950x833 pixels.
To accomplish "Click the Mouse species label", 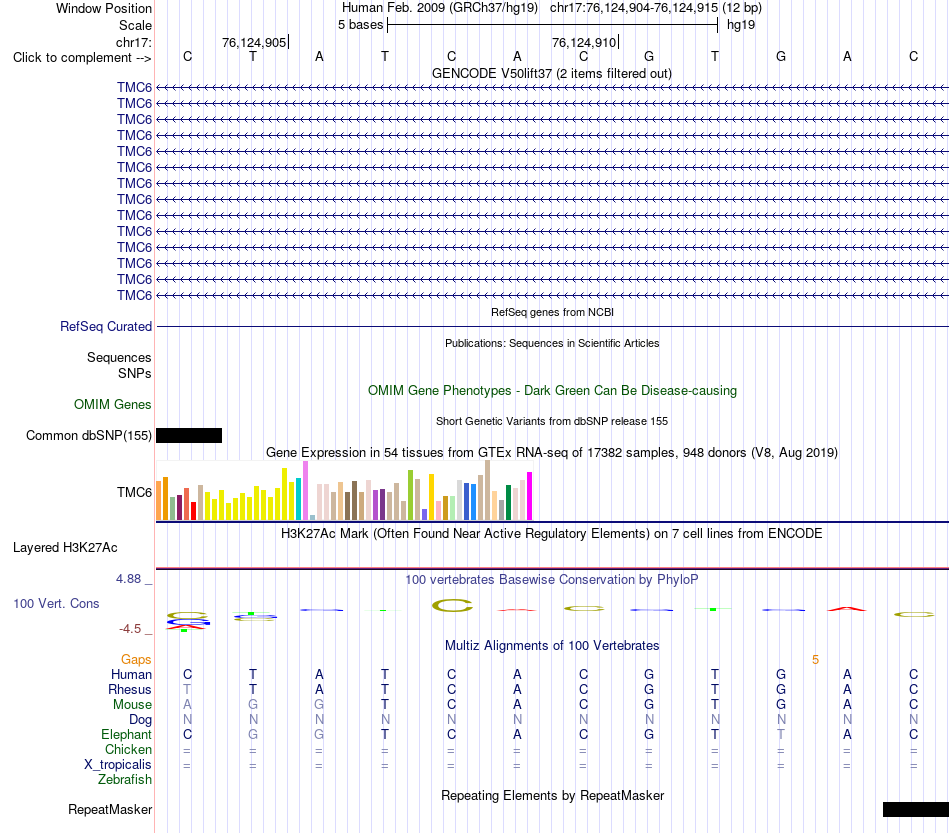I will (x=132, y=705).
